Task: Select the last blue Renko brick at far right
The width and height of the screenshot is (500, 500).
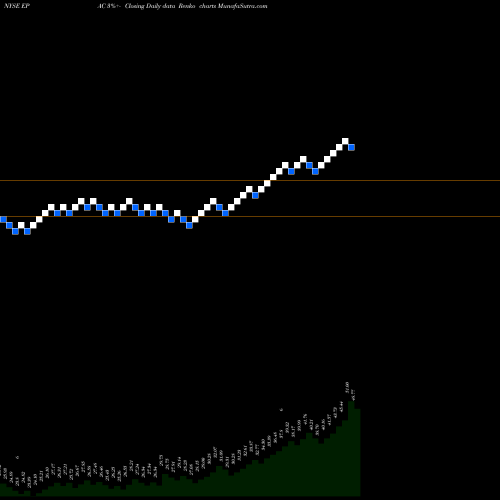Action: (x=351, y=147)
